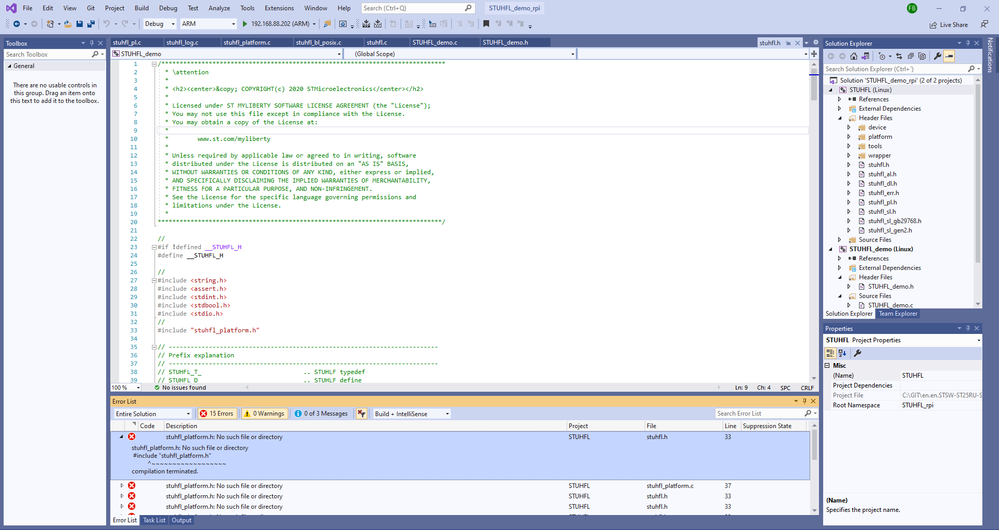Collapse the STUHFL_demo (Linux) project node

pos(831,249)
